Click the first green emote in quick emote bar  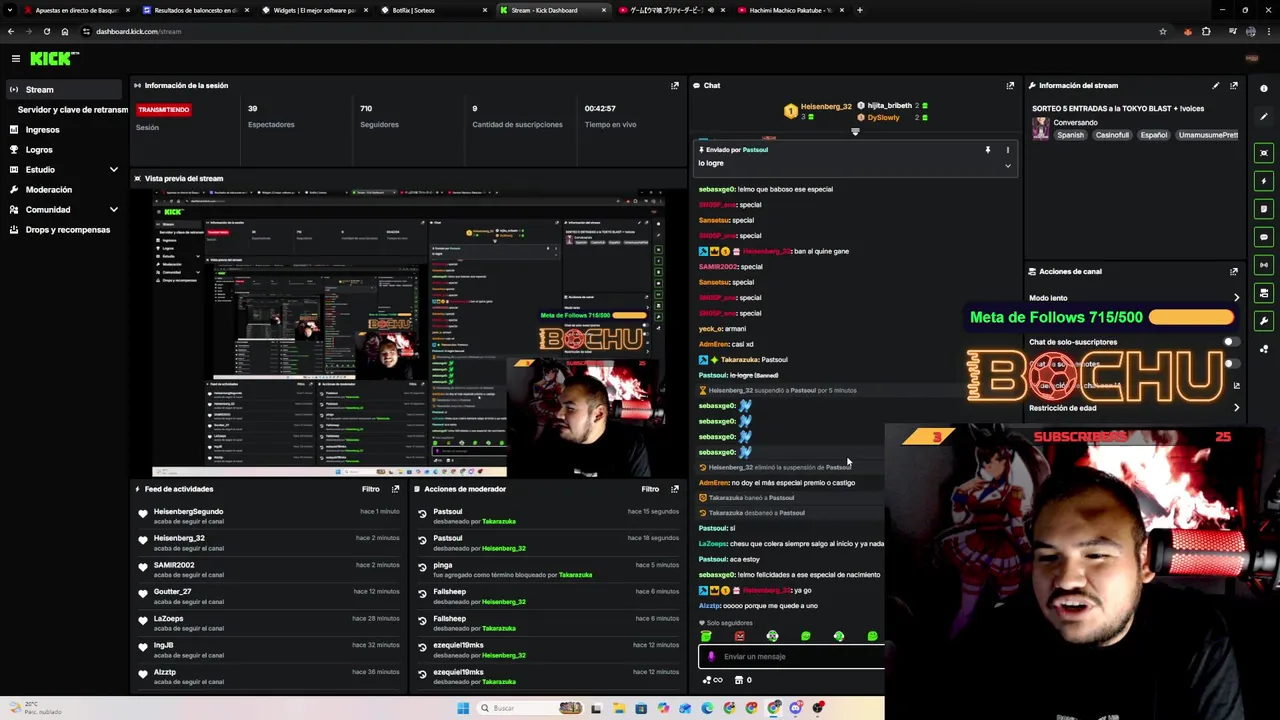click(x=706, y=636)
